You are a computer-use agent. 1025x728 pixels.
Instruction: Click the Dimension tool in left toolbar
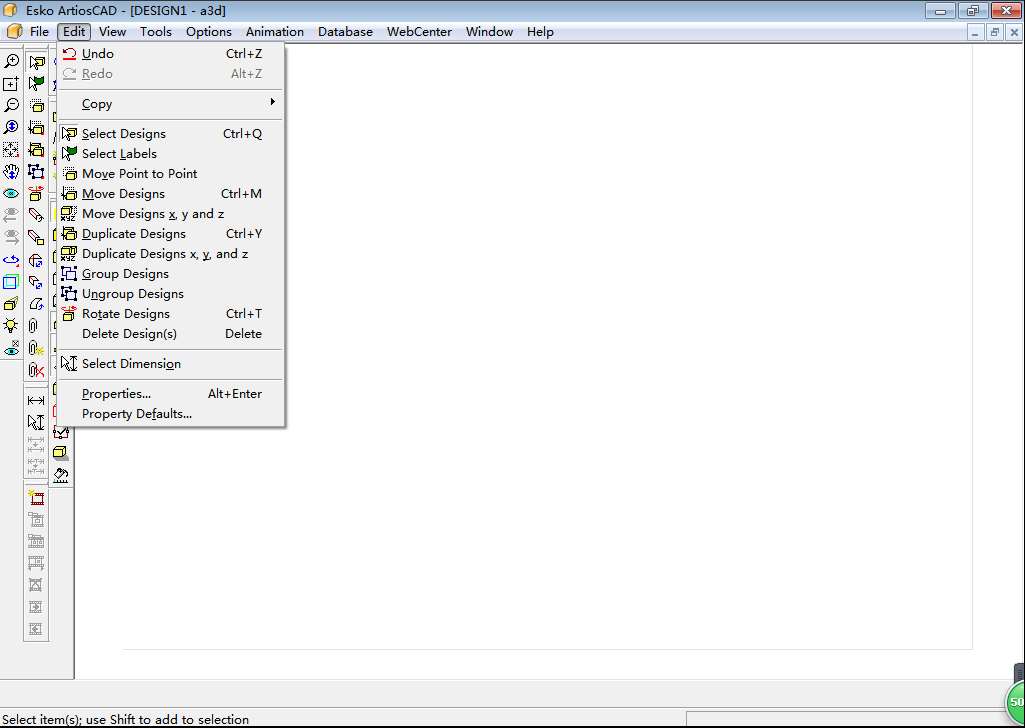tap(36, 401)
